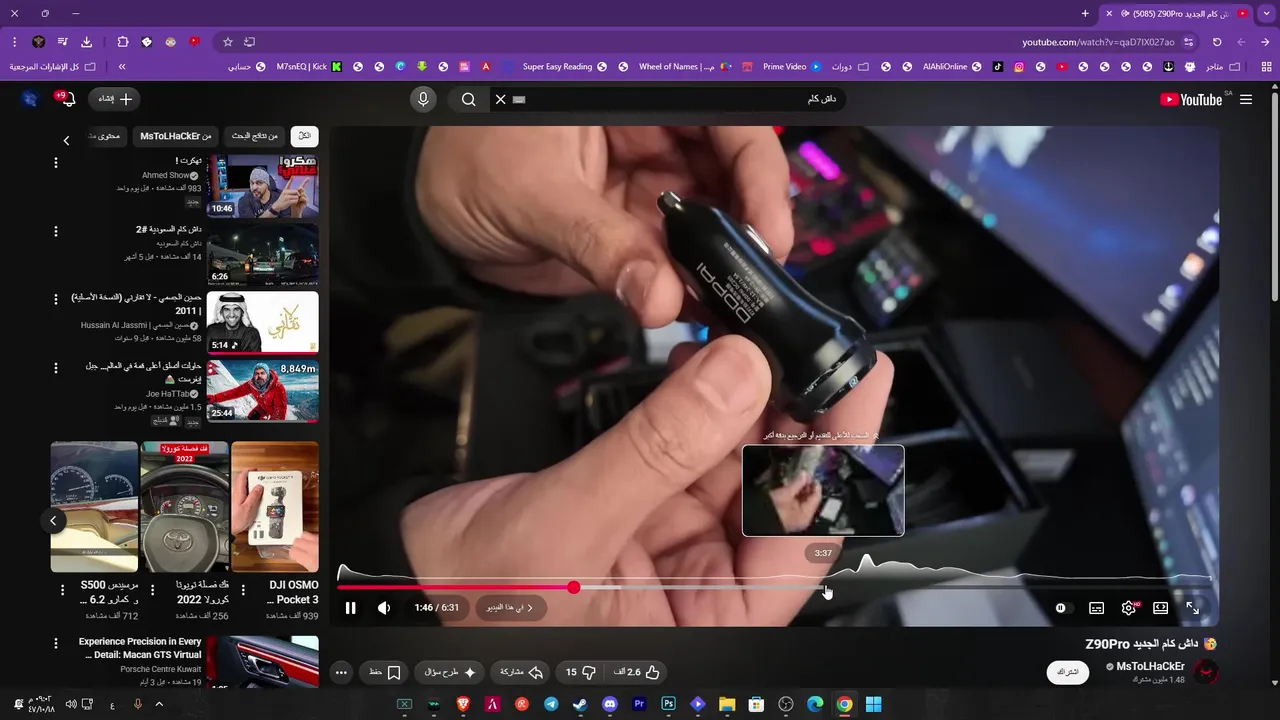This screenshot has width=1280, height=720.
Task: Save the video with حفظ button
Action: [x=385, y=672]
